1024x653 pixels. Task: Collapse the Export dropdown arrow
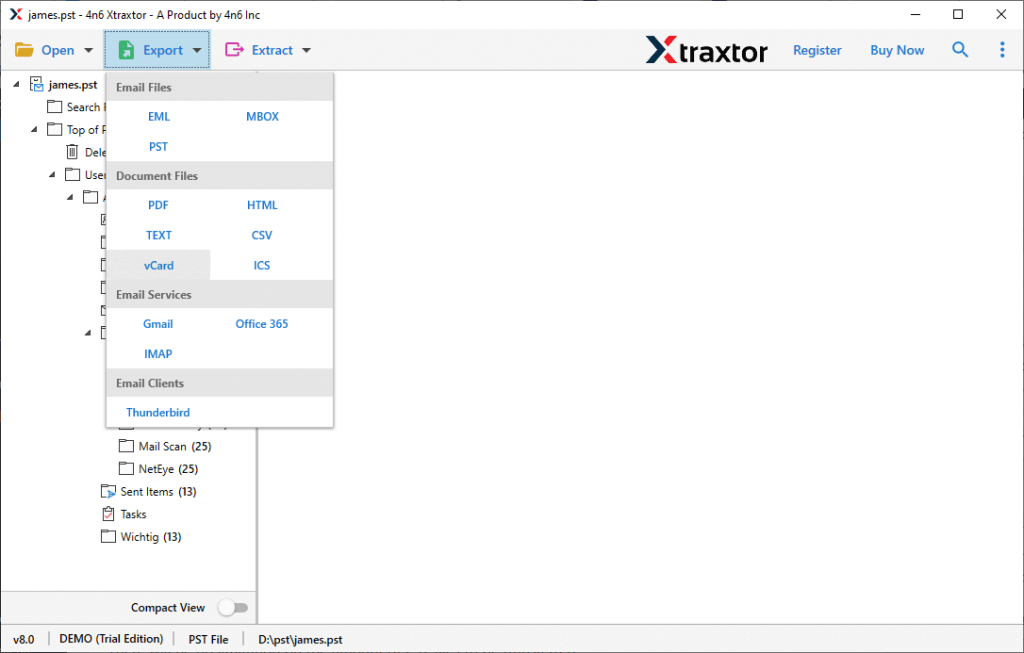(197, 50)
